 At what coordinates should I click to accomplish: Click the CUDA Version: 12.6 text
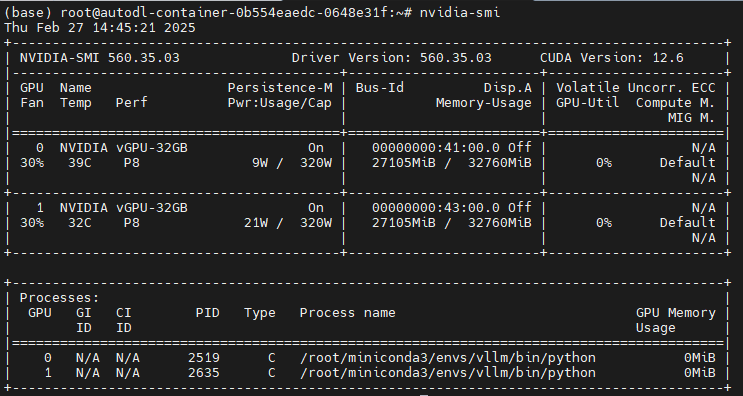612,58
